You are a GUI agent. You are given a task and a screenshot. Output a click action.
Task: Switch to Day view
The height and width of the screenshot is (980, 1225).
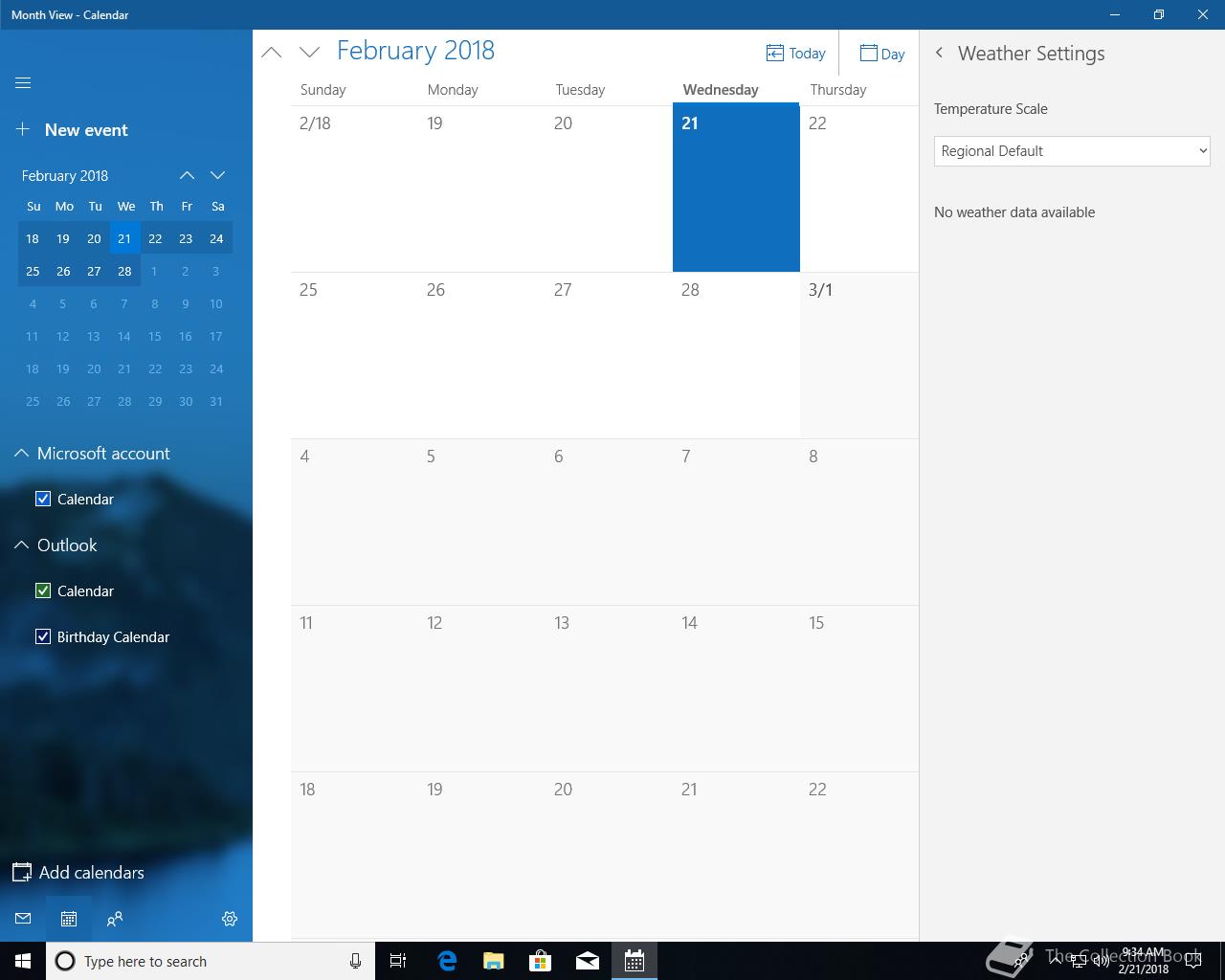[882, 54]
